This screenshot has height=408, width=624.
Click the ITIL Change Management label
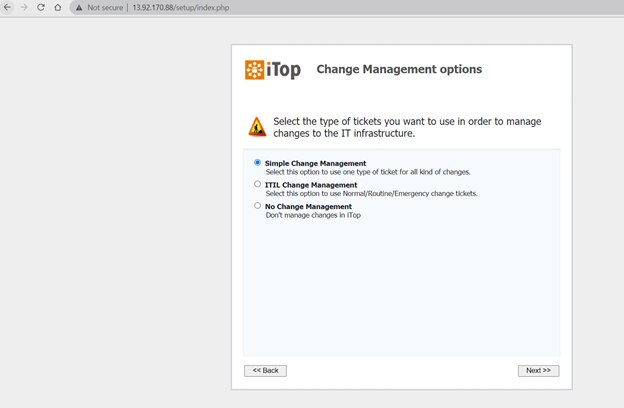(x=311, y=185)
